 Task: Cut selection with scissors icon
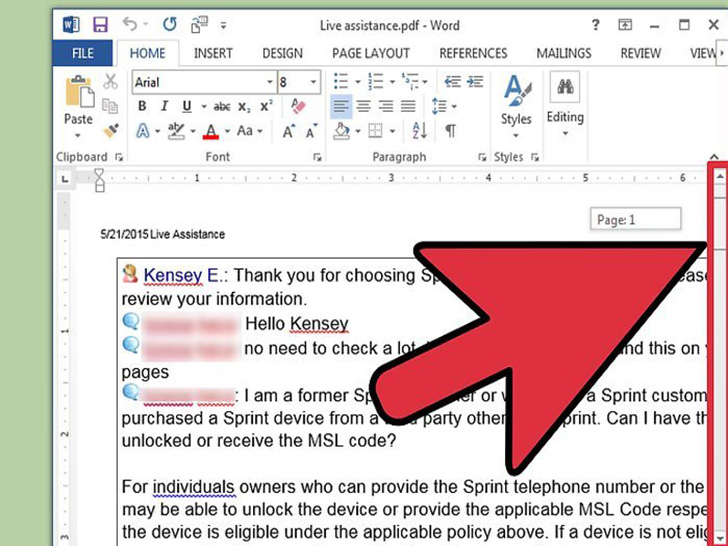pos(110,81)
